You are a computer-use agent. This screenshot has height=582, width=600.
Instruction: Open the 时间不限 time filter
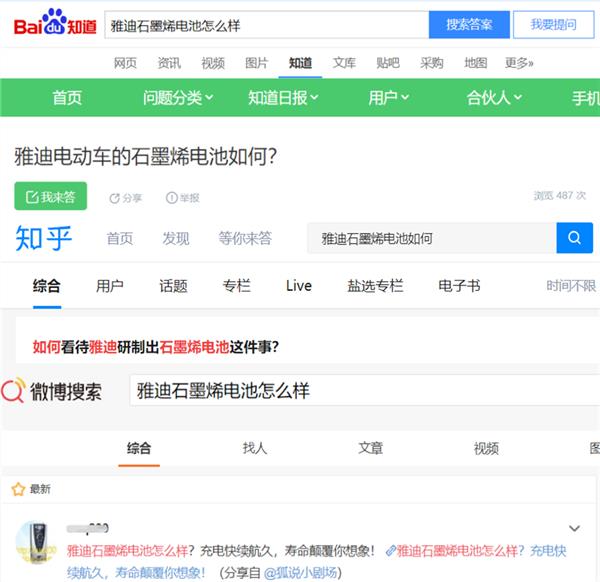coord(571,286)
